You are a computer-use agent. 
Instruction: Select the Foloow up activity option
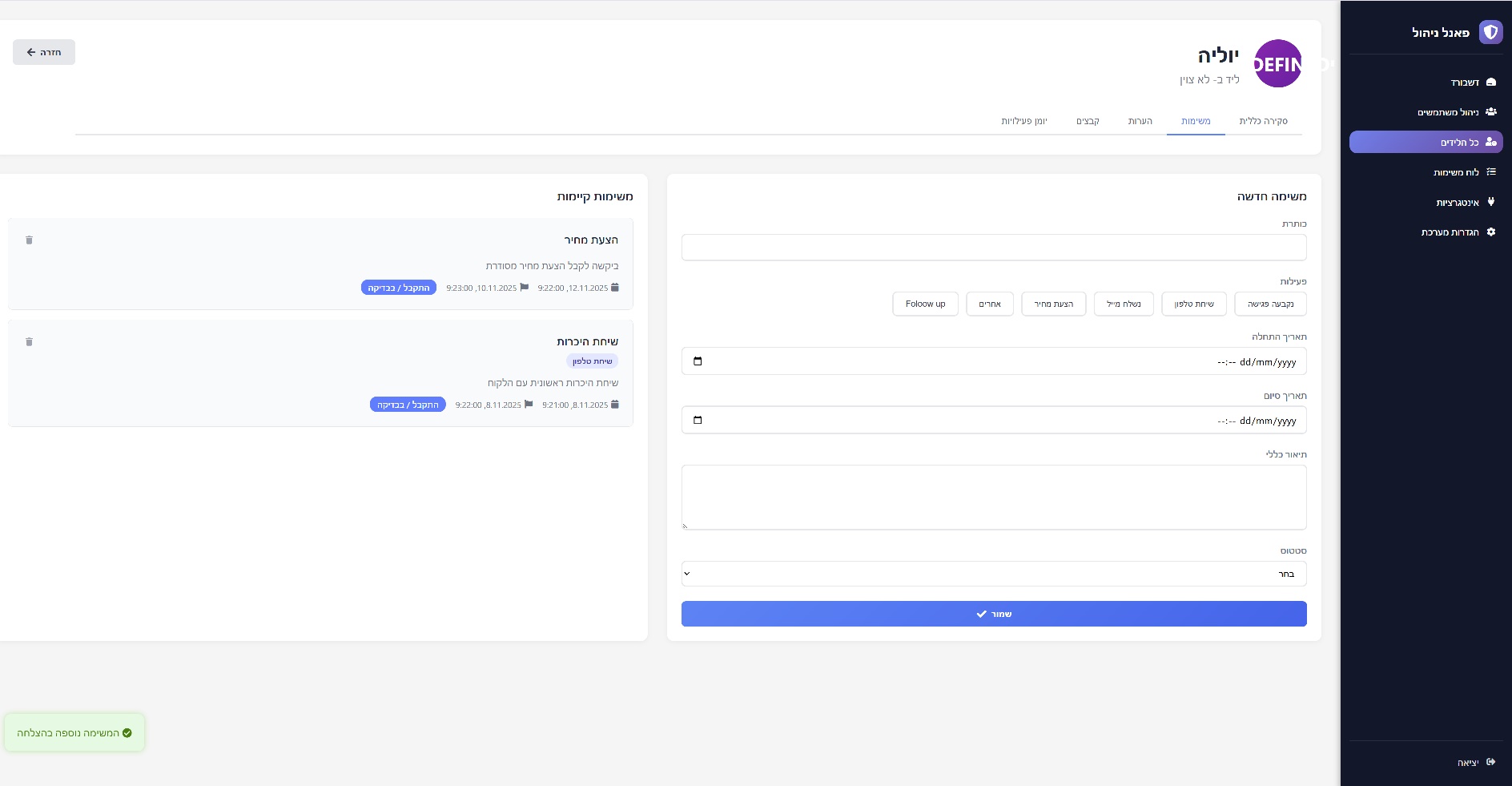[925, 304]
